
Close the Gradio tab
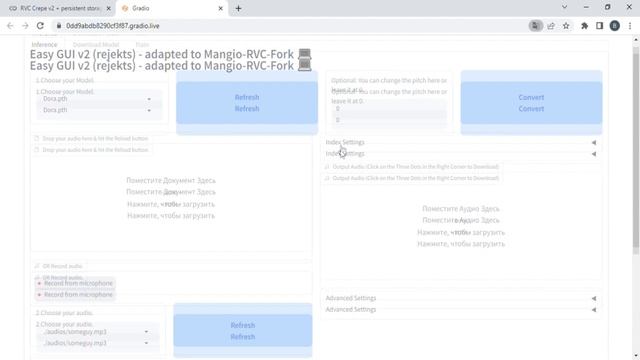coord(221,8)
